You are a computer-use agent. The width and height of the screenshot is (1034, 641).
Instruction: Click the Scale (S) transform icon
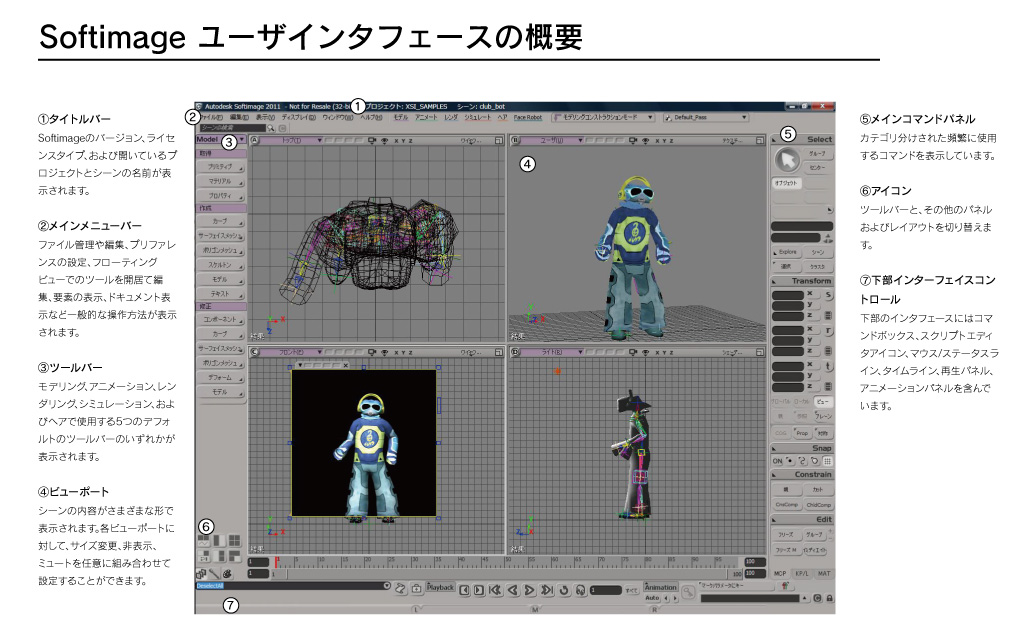click(x=827, y=294)
